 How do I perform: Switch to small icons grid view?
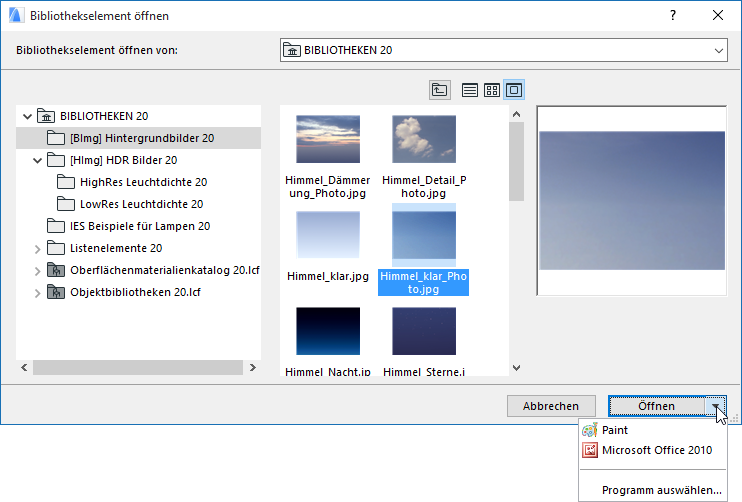(x=492, y=90)
